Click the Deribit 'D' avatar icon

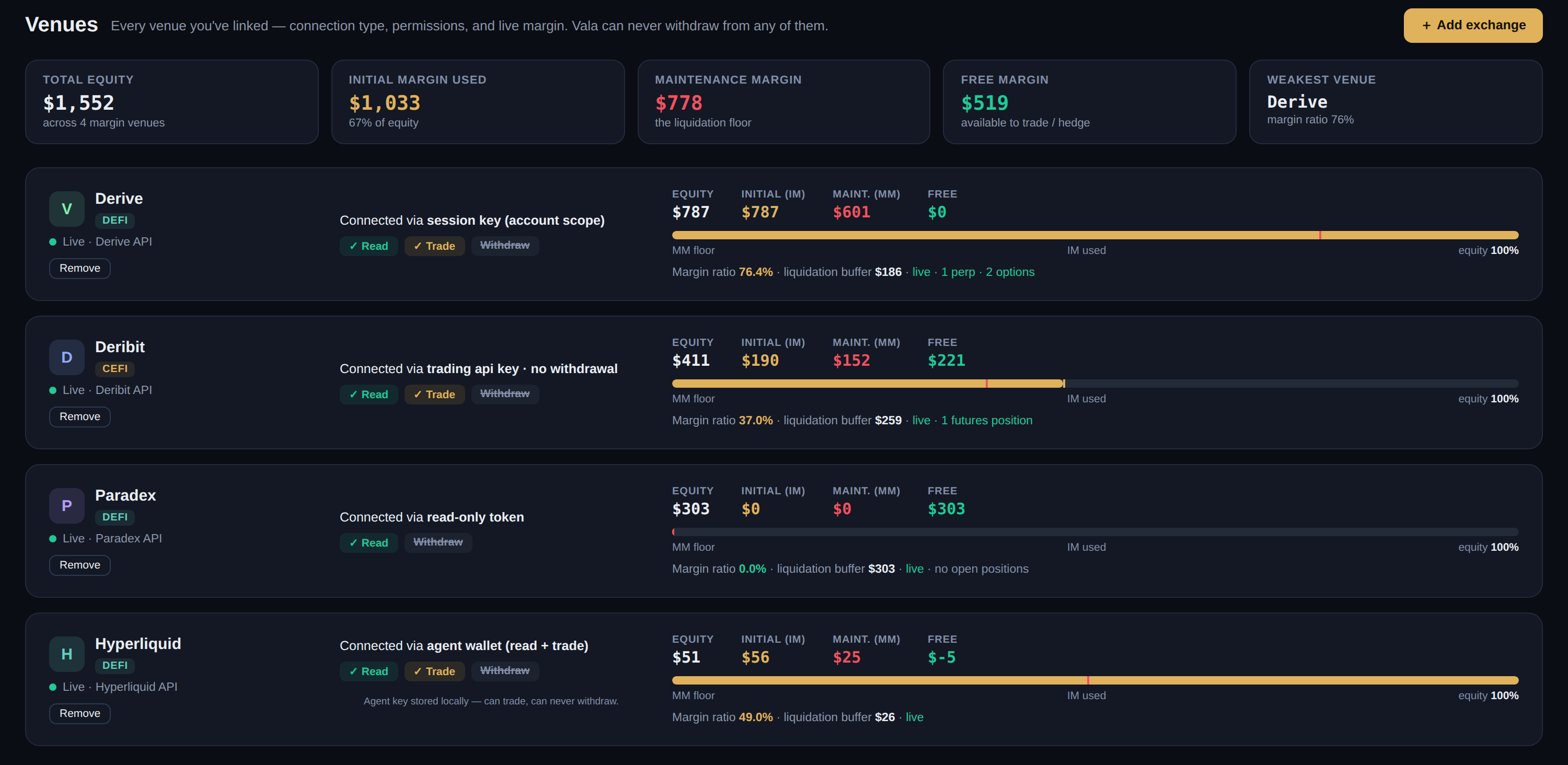67,357
